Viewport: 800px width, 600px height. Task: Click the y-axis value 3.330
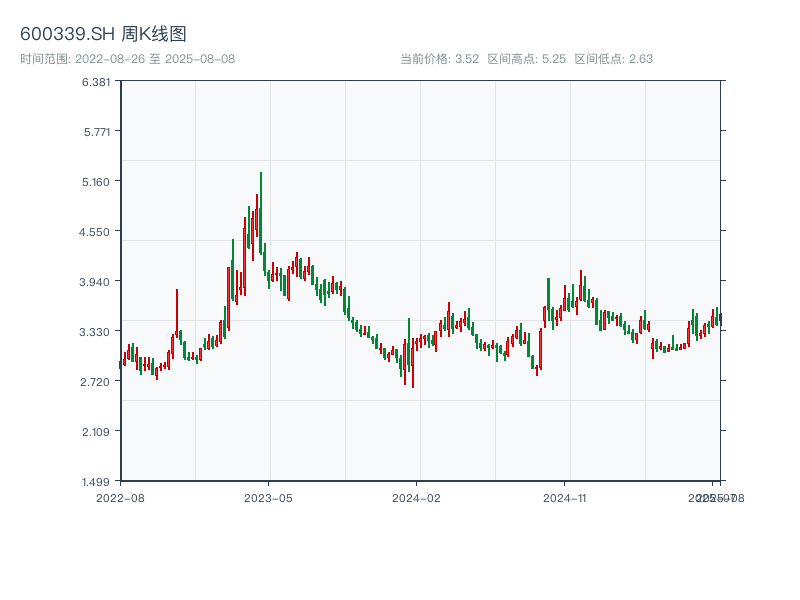tap(94, 332)
